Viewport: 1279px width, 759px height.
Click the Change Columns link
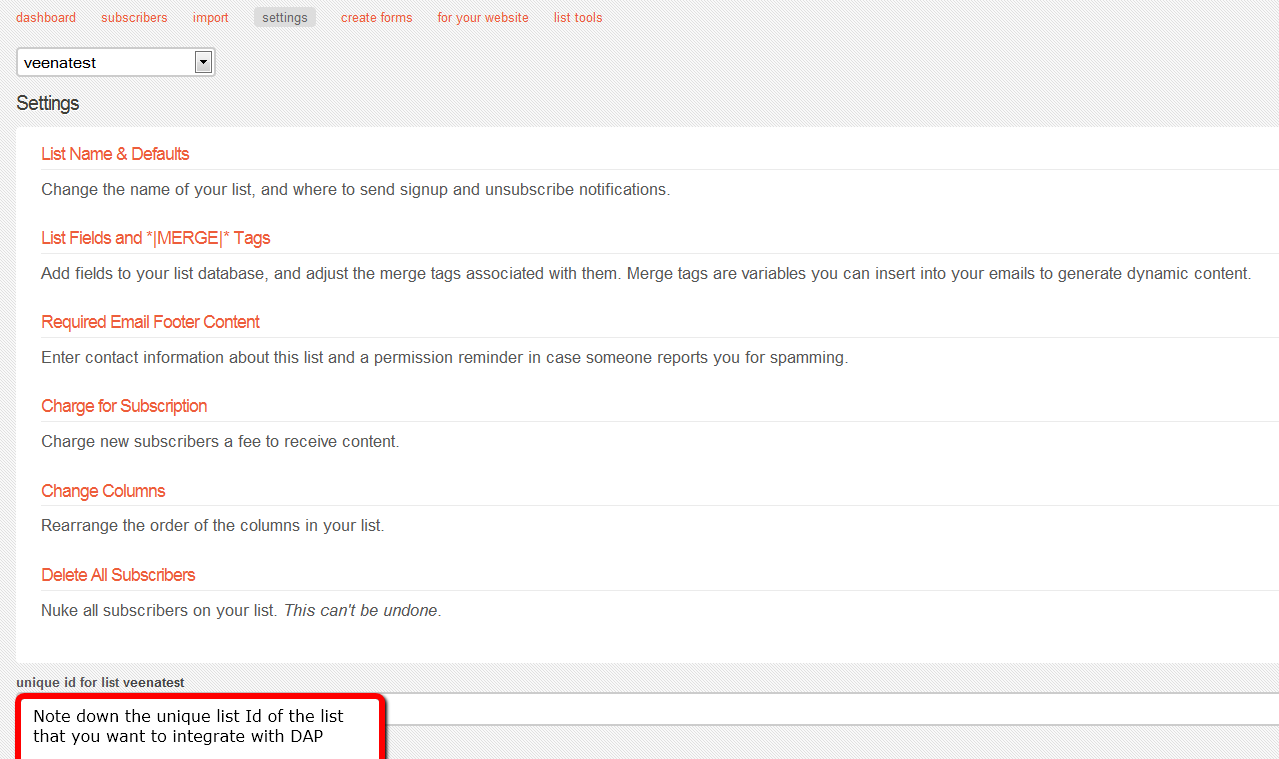(103, 491)
